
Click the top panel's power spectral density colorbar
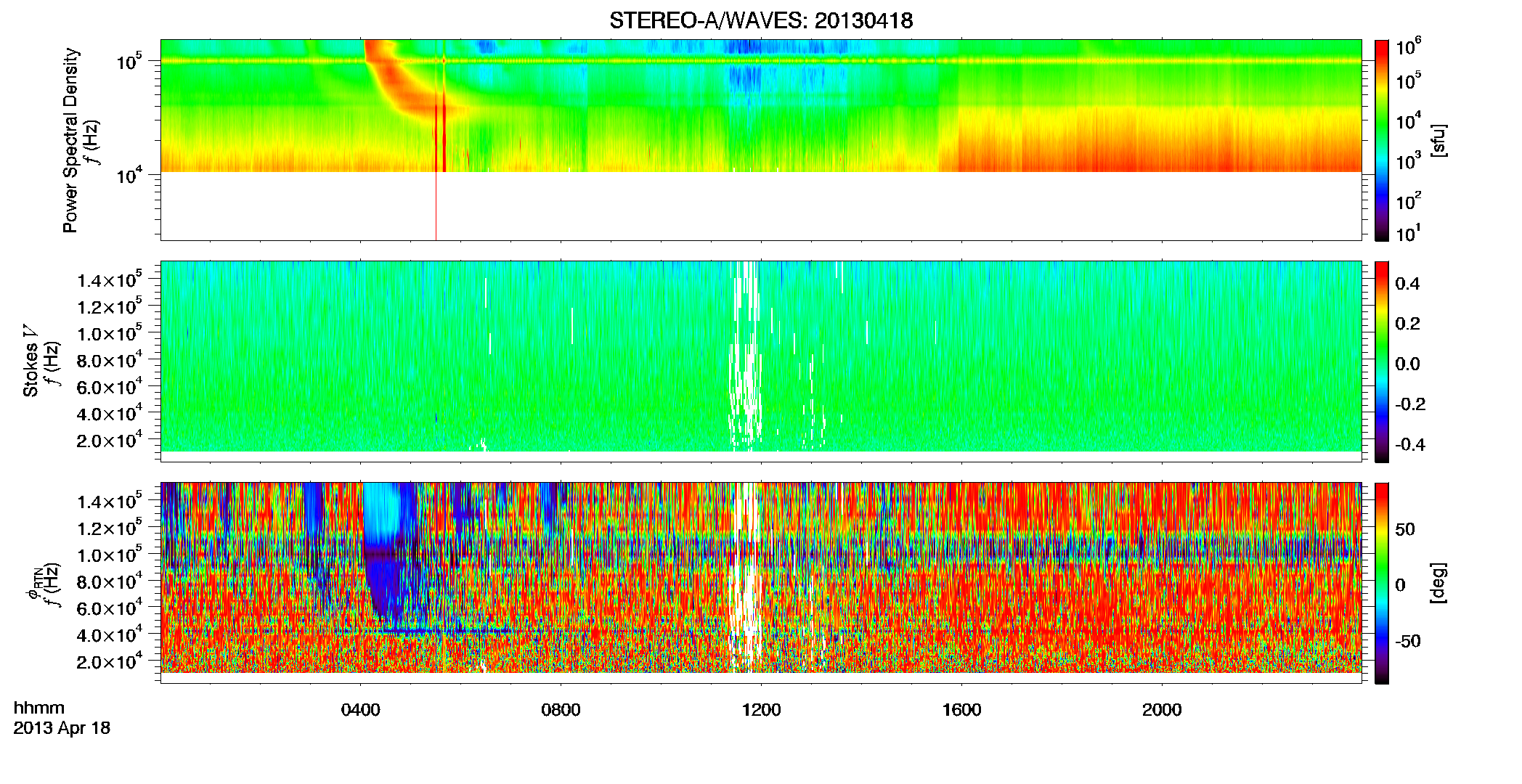(1382, 140)
